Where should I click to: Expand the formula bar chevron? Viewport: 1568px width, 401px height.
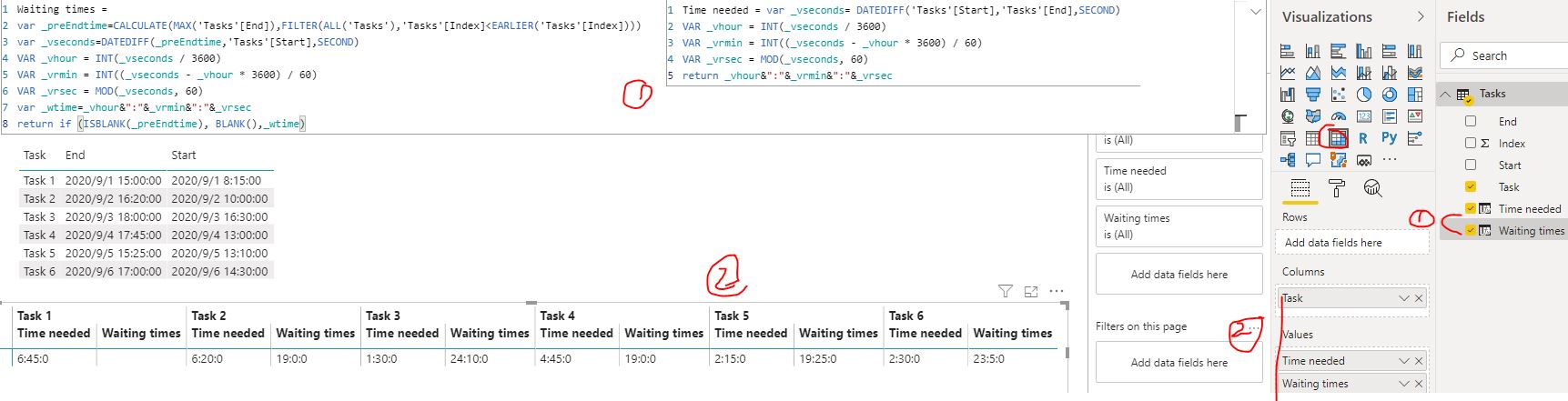click(x=1256, y=12)
